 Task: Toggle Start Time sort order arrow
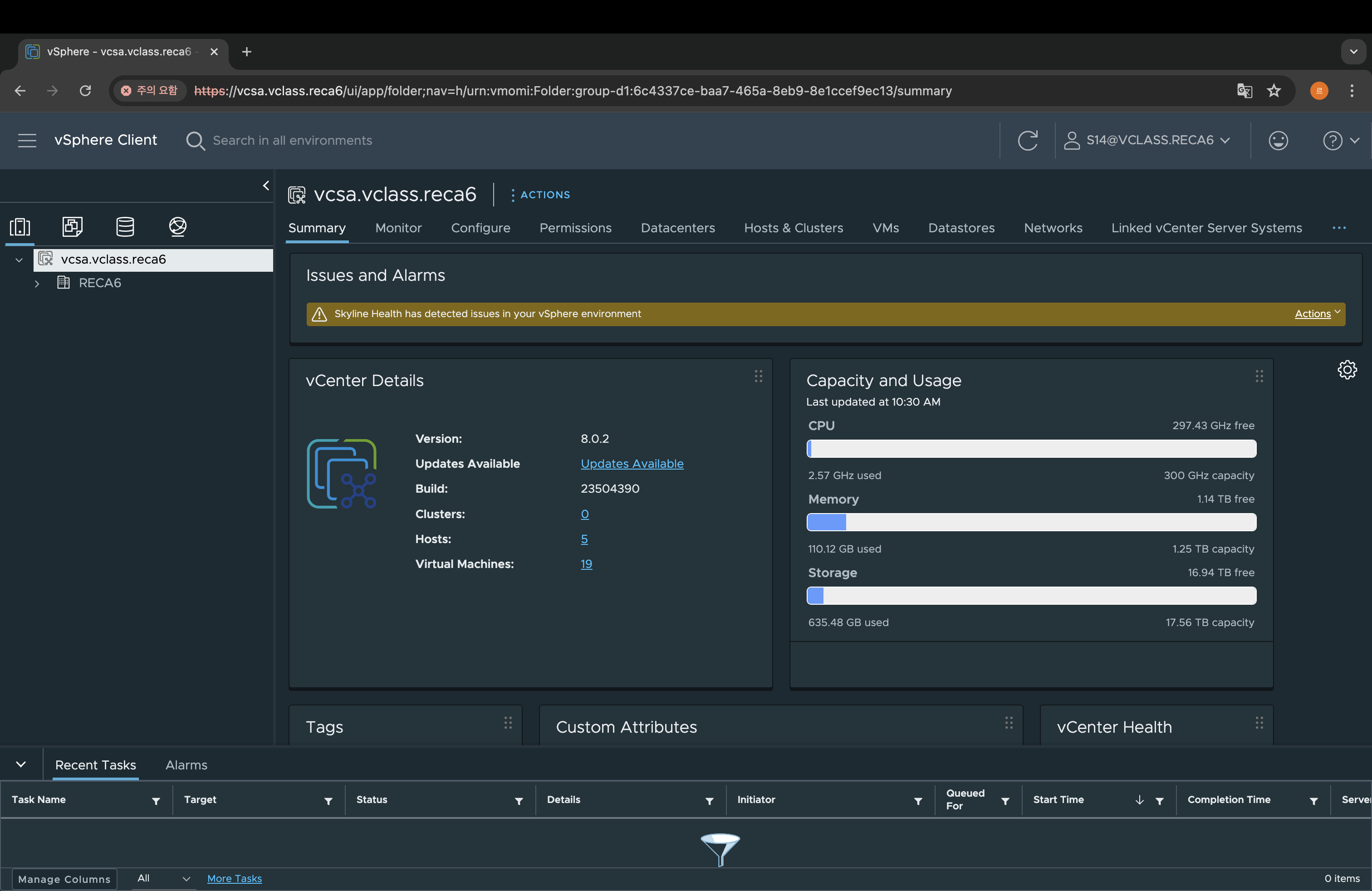[1139, 800]
